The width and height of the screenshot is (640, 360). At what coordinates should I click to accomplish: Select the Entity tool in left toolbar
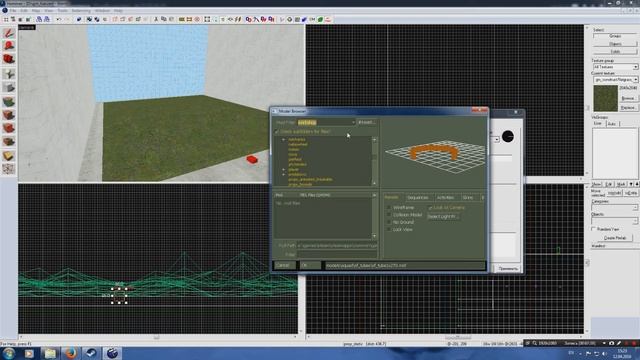coord(9,74)
